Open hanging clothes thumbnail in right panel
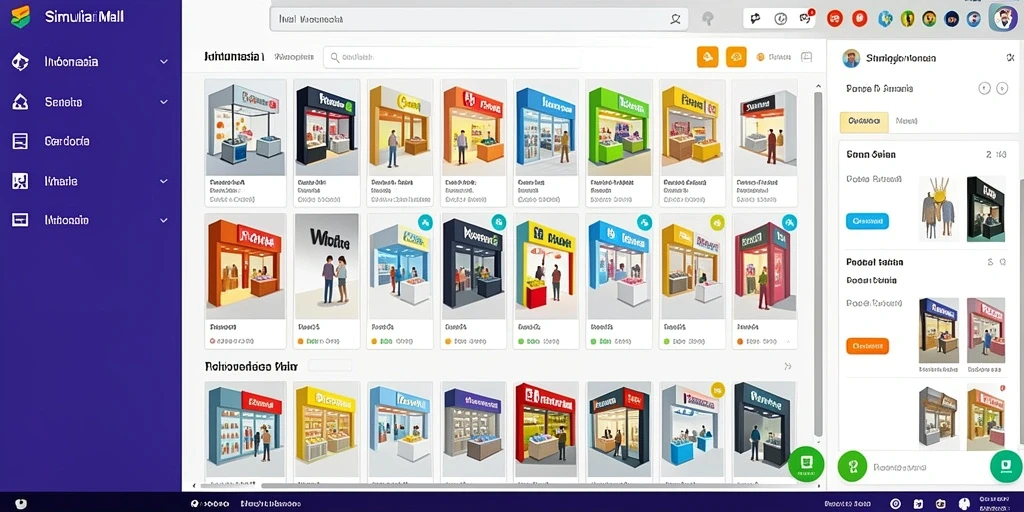The width and height of the screenshot is (1024, 512). (x=938, y=208)
